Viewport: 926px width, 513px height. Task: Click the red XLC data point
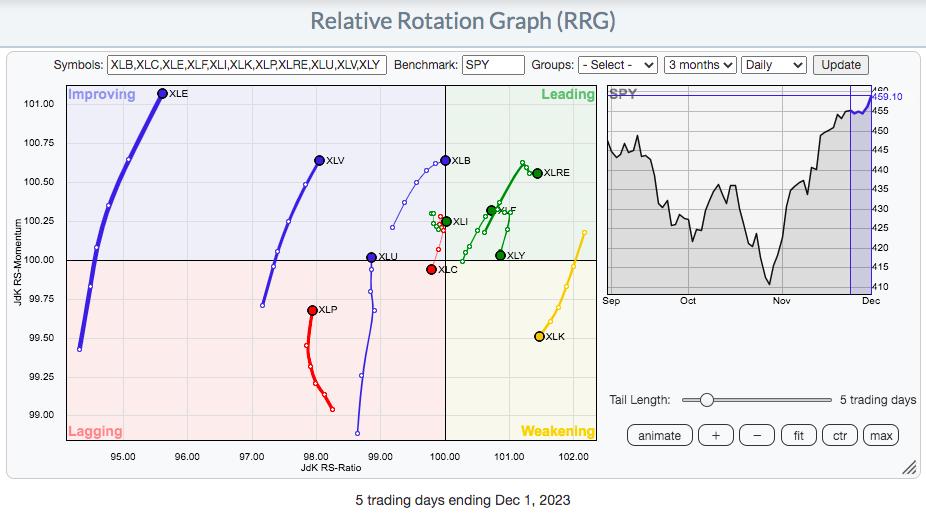tap(431, 269)
